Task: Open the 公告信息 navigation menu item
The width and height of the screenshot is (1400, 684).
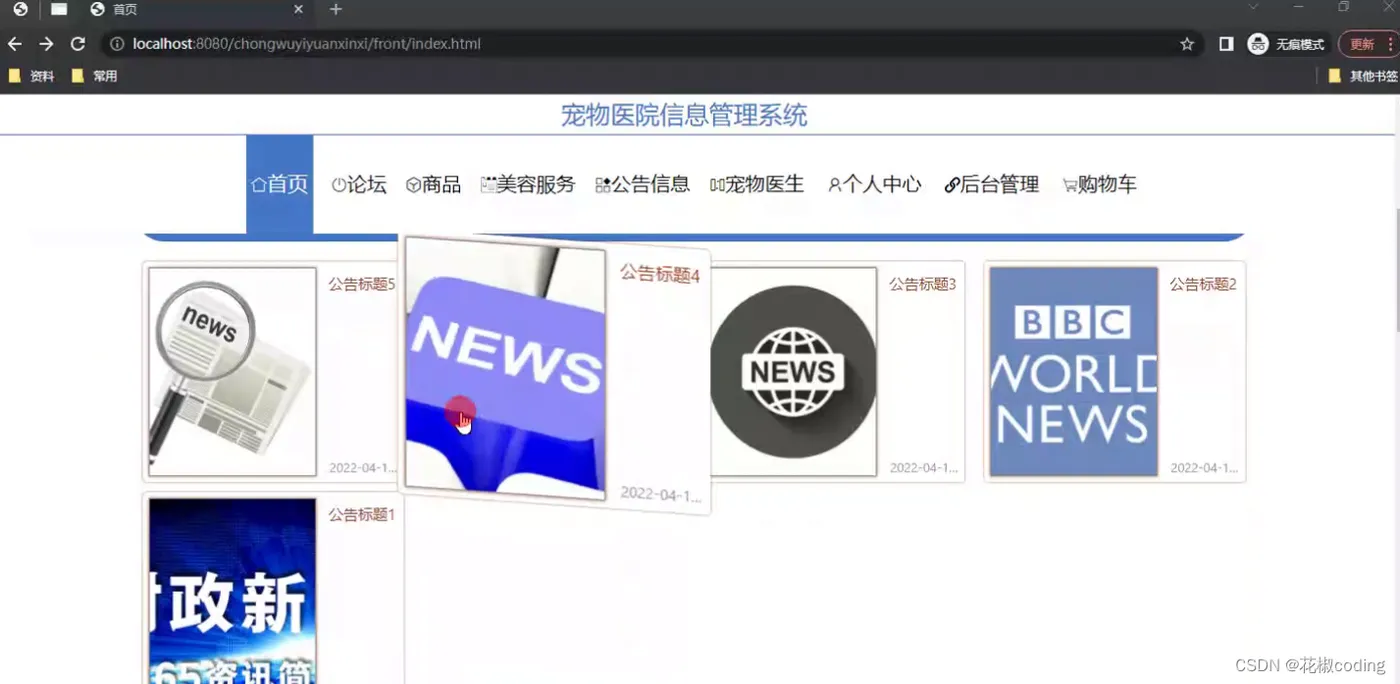Action: 643,184
